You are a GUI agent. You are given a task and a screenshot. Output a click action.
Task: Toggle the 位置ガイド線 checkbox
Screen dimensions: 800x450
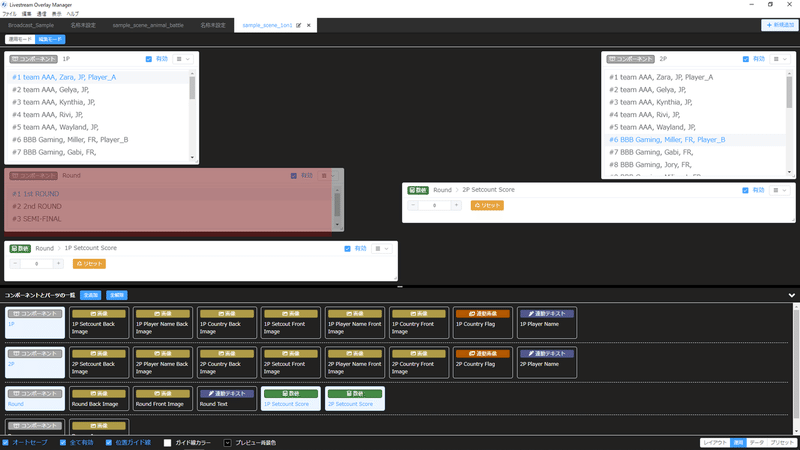coord(109,442)
